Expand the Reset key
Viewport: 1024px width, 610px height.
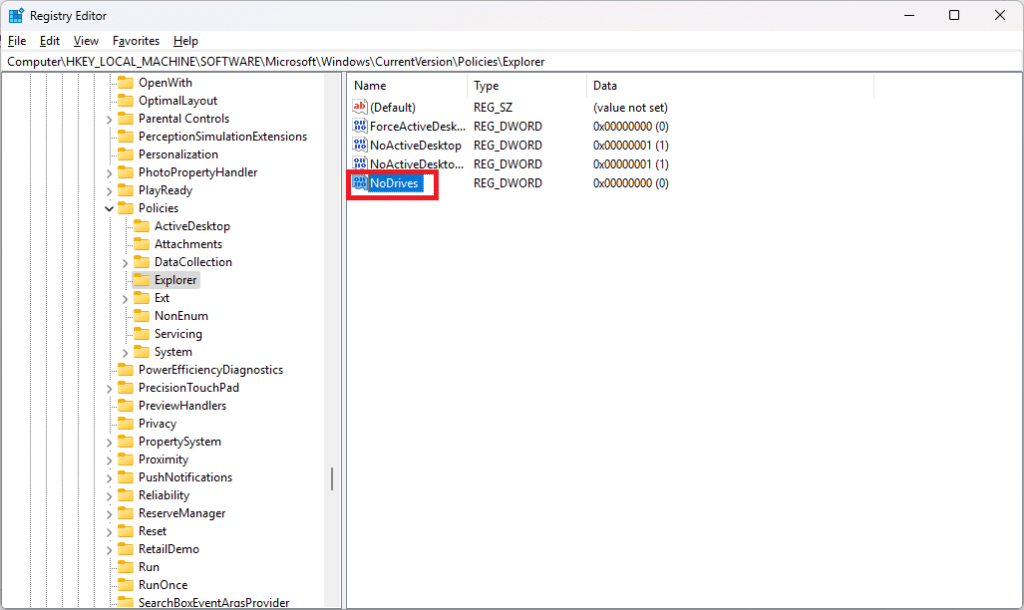point(109,532)
